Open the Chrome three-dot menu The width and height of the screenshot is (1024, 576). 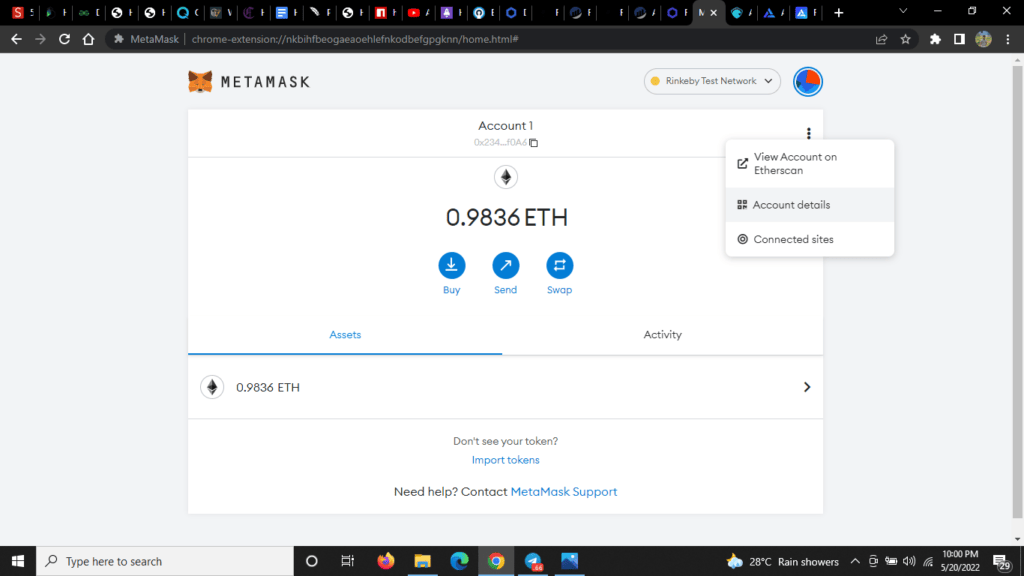click(1008, 39)
